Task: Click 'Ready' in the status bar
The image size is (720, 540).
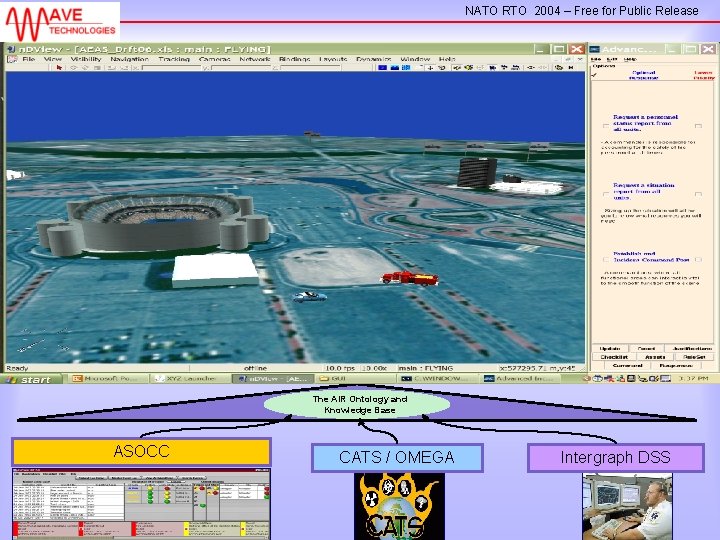Action: (x=17, y=368)
